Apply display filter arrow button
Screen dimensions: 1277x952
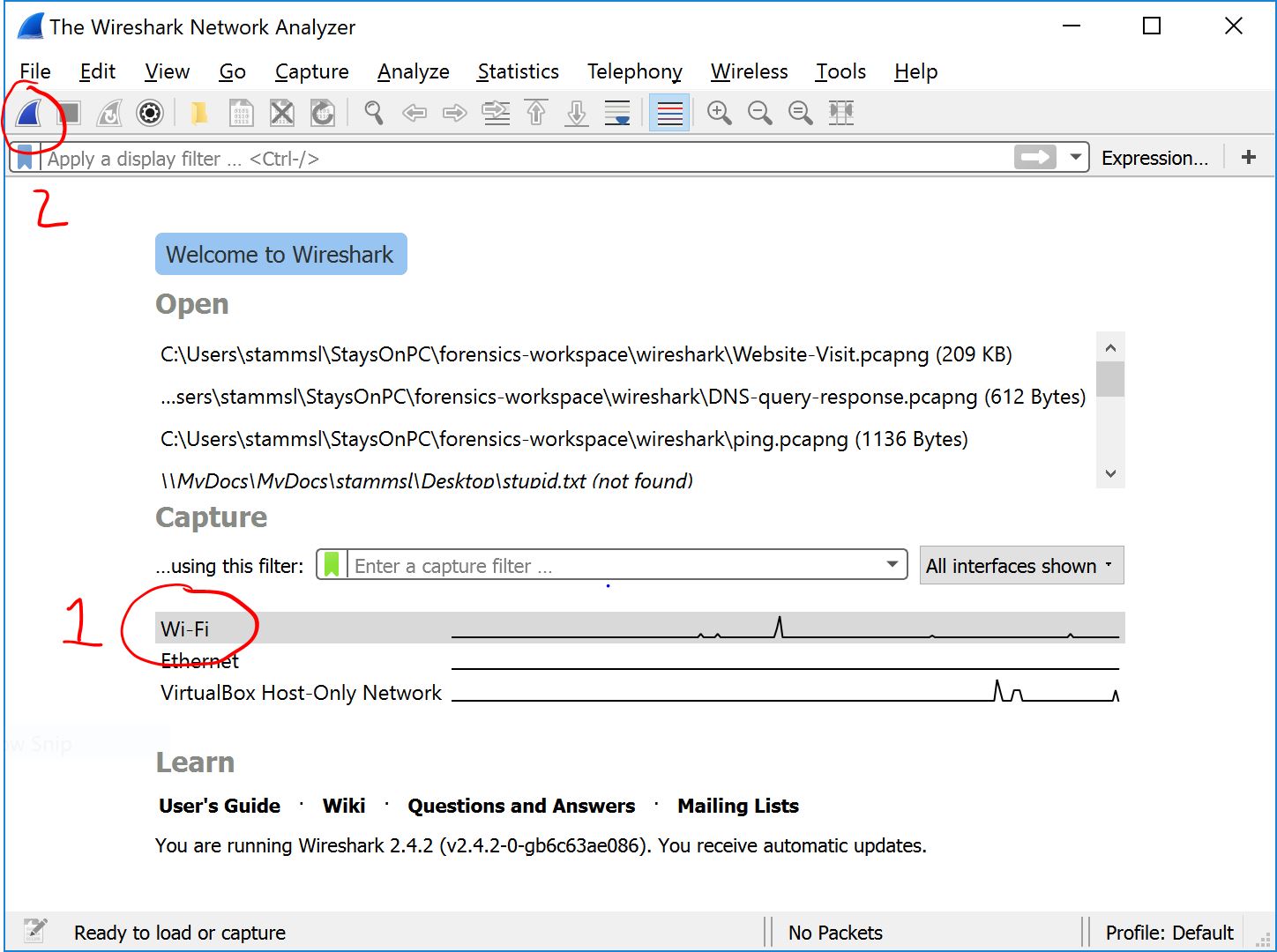click(x=1035, y=158)
